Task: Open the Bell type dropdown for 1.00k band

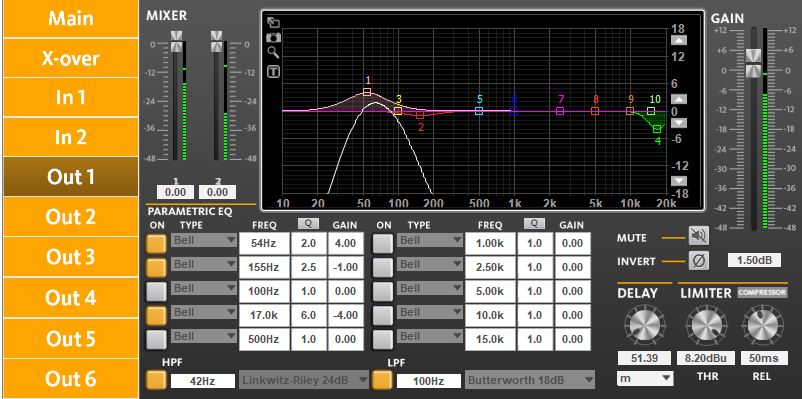Action: 430,239
